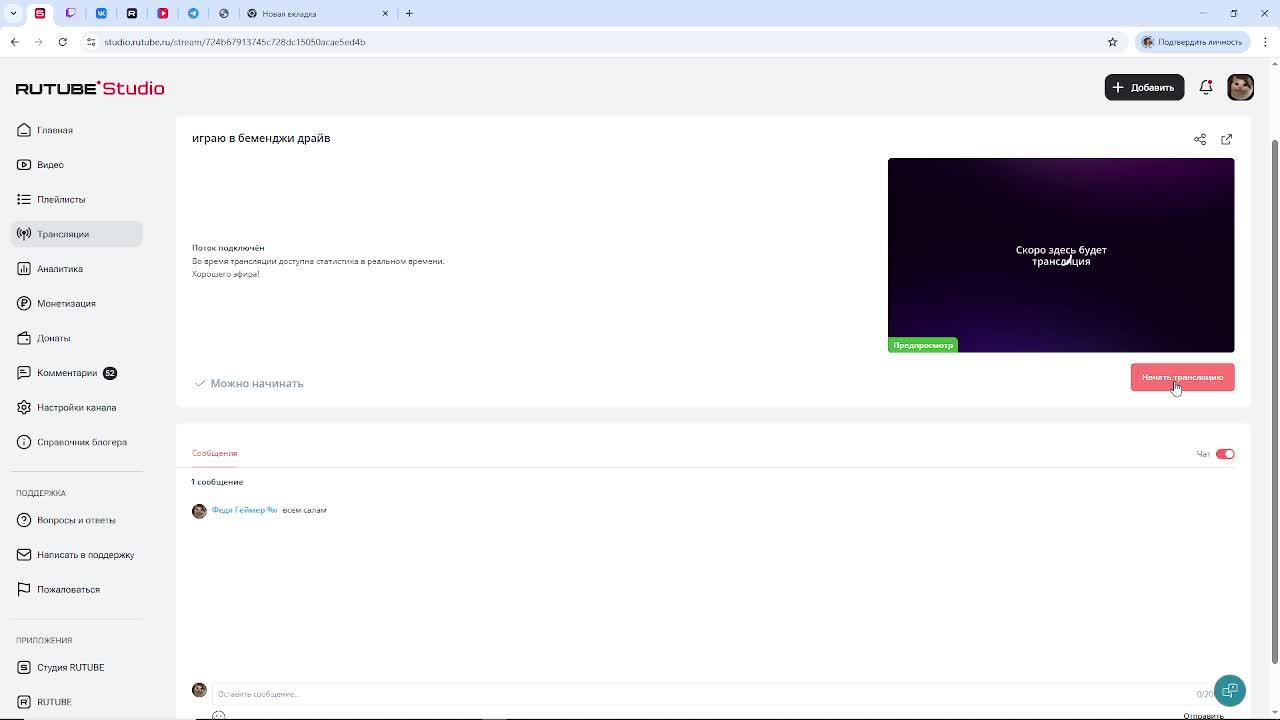Click the browser address bar URL
This screenshot has width=1280, height=720.
click(235, 42)
